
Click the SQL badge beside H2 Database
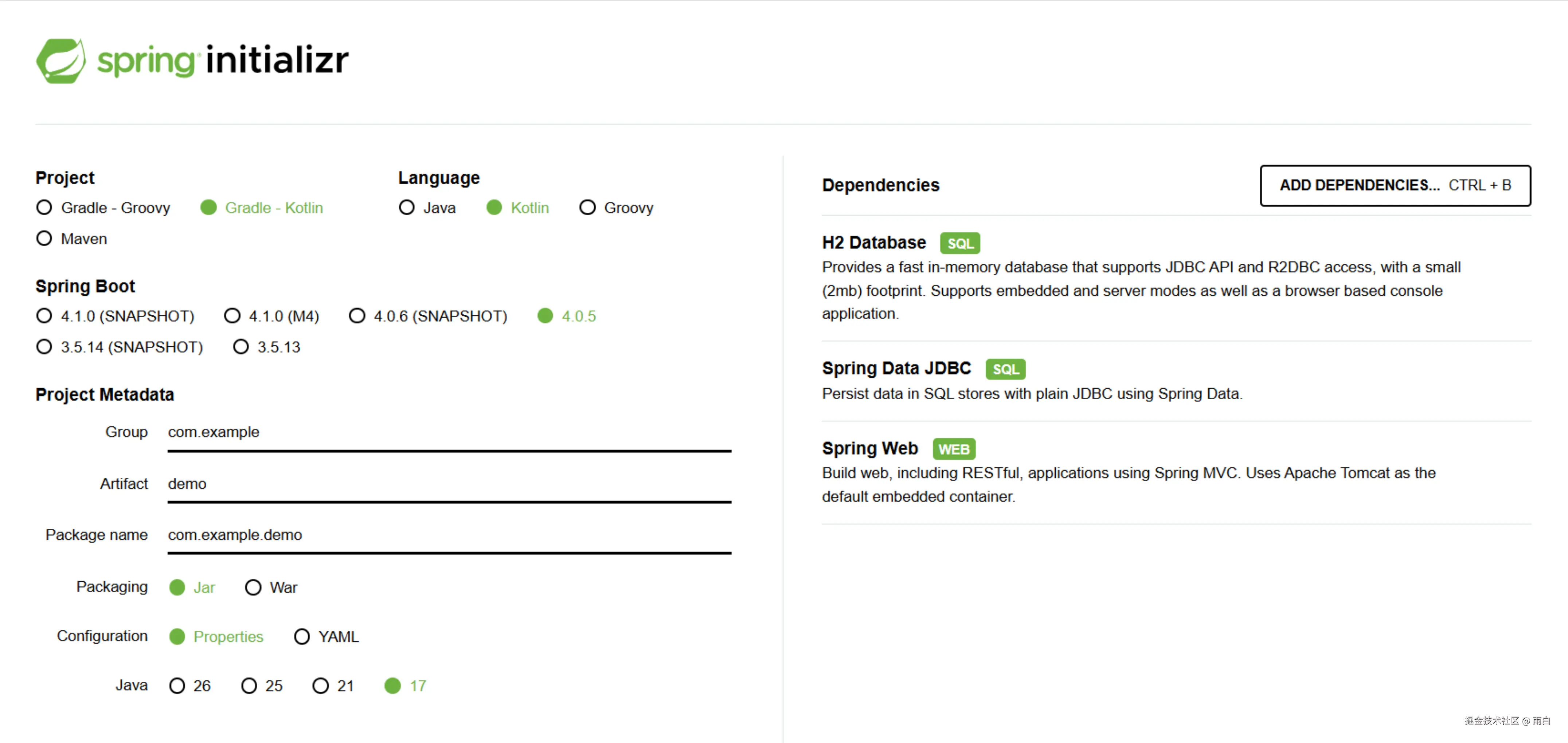[959, 243]
